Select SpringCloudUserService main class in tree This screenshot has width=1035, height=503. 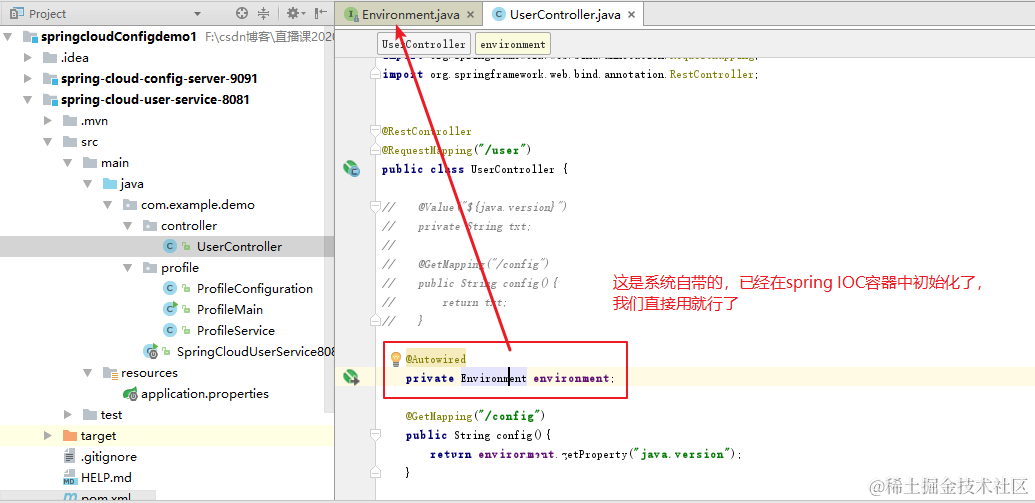point(255,352)
